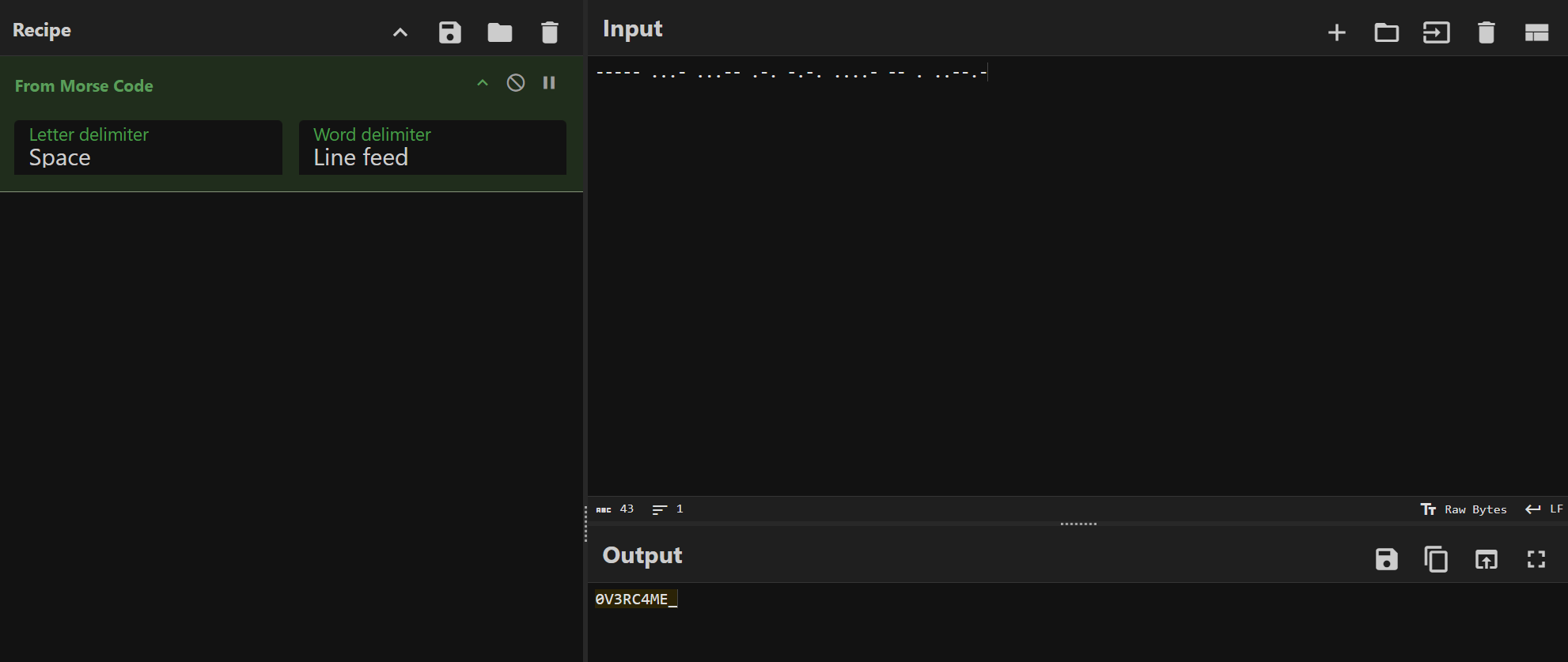Click the Input pane heading
Viewport: 1568px width, 662px height.
(x=632, y=28)
